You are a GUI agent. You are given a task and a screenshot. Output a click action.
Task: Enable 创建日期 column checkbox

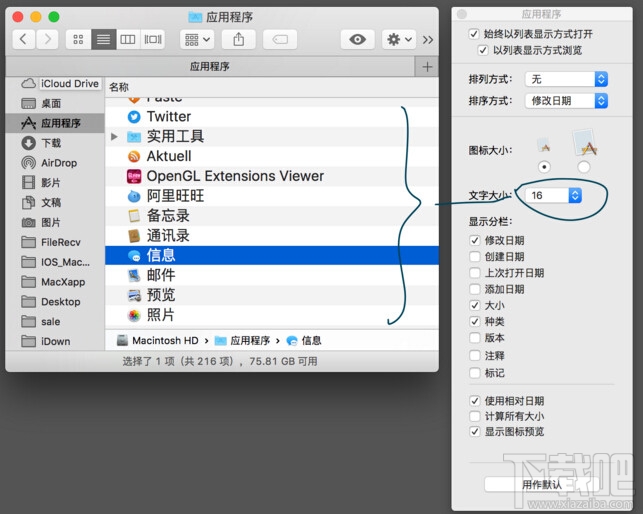(474, 256)
